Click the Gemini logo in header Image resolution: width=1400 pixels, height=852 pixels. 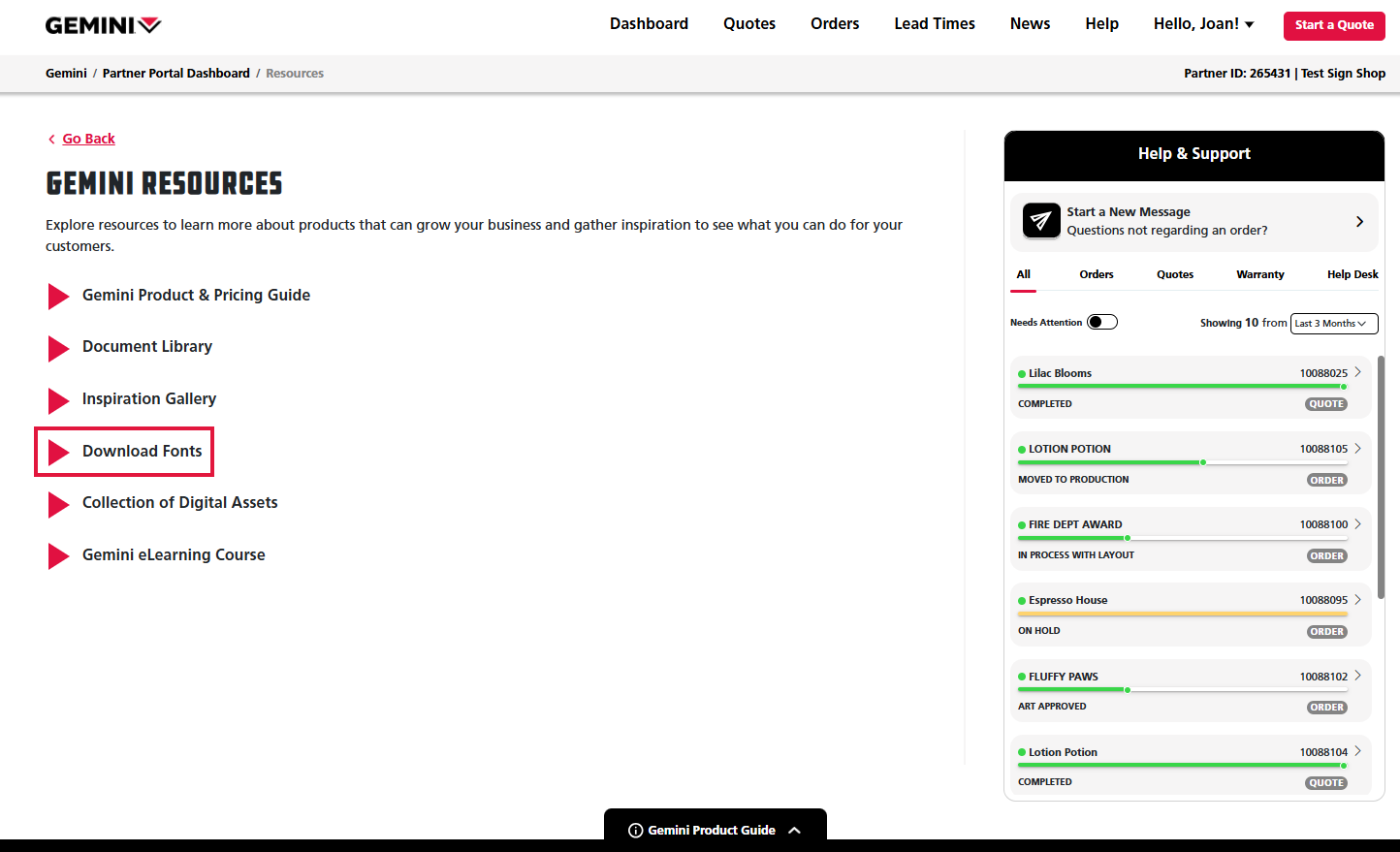click(103, 25)
